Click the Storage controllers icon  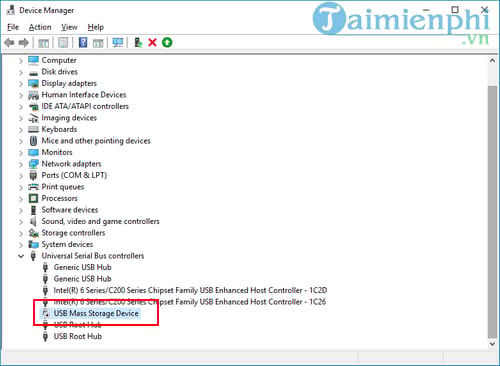point(33,233)
